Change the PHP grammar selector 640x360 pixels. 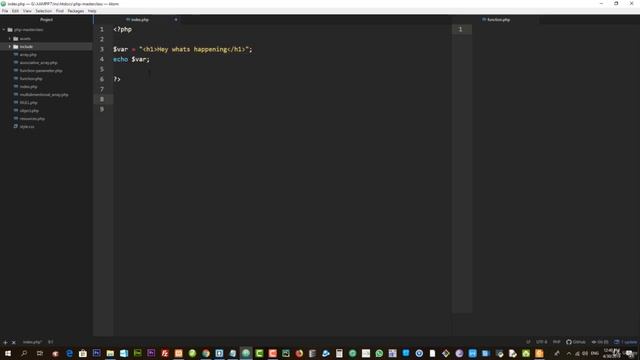[x=557, y=342]
